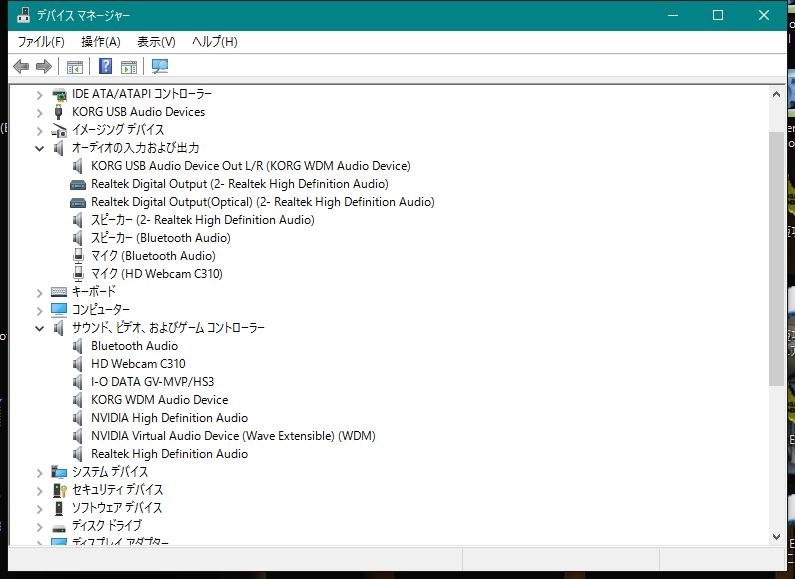
Task: Click the Realtek Digital Output(Optical) device icon
Action: click(x=78, y=203)
